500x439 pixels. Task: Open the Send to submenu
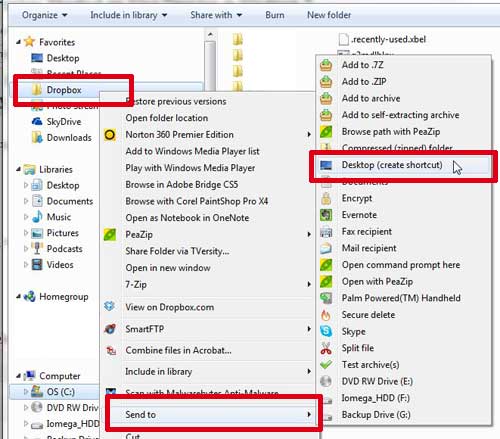pos(213,415)
